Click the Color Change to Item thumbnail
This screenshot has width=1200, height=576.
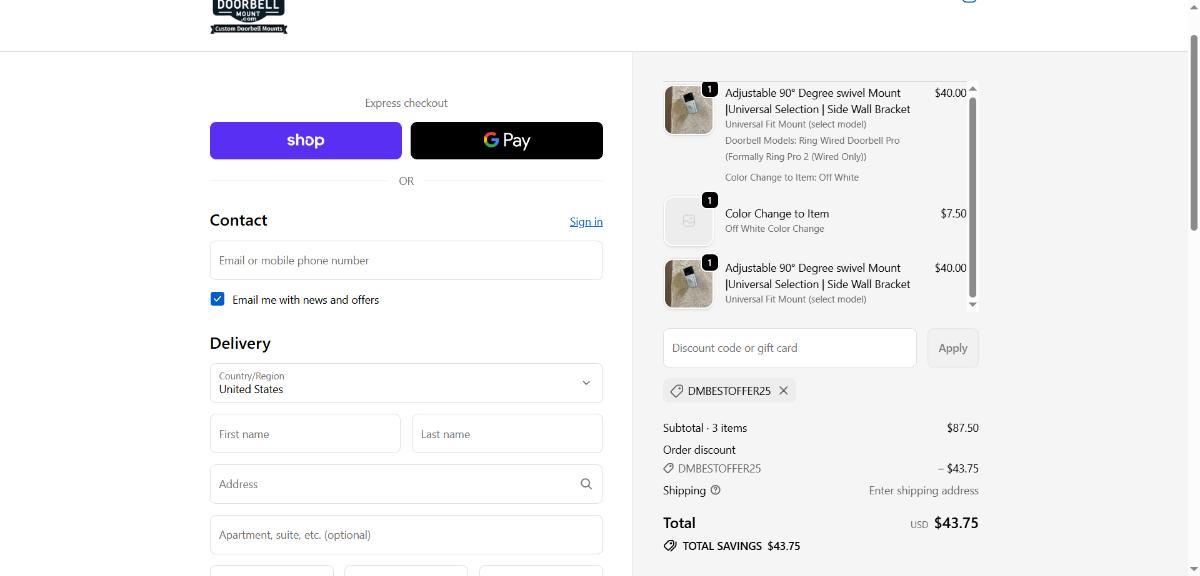(x=688, y=221)
